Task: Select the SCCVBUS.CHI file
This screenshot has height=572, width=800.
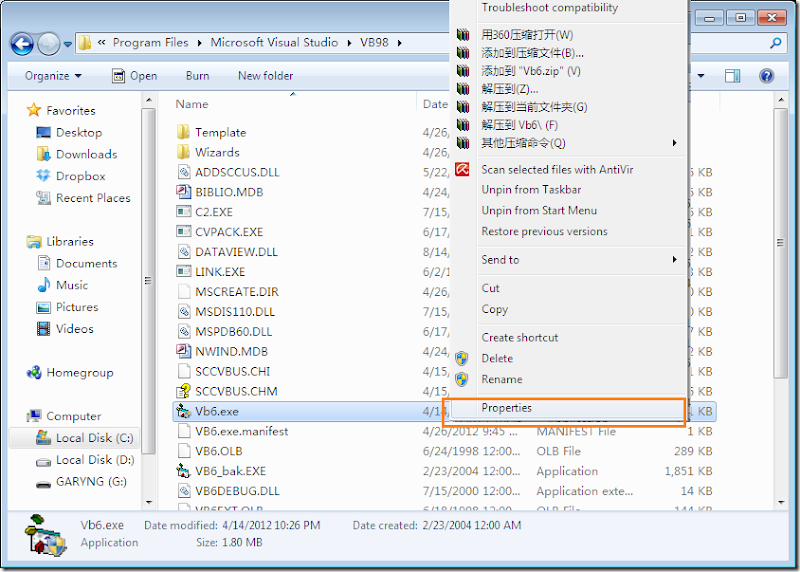Action: click(x=233, y=371)
